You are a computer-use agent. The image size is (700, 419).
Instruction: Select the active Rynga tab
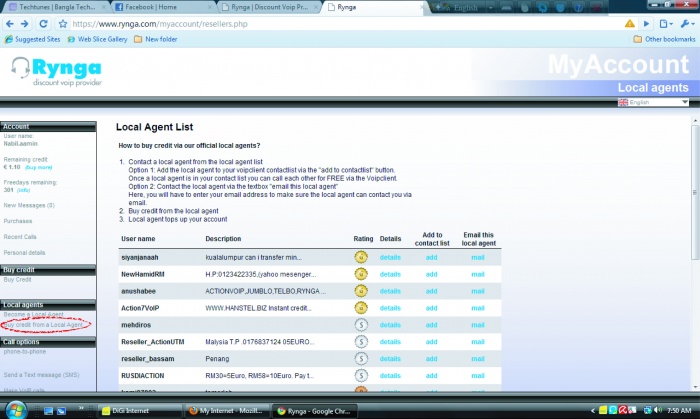tap(373, 7)
